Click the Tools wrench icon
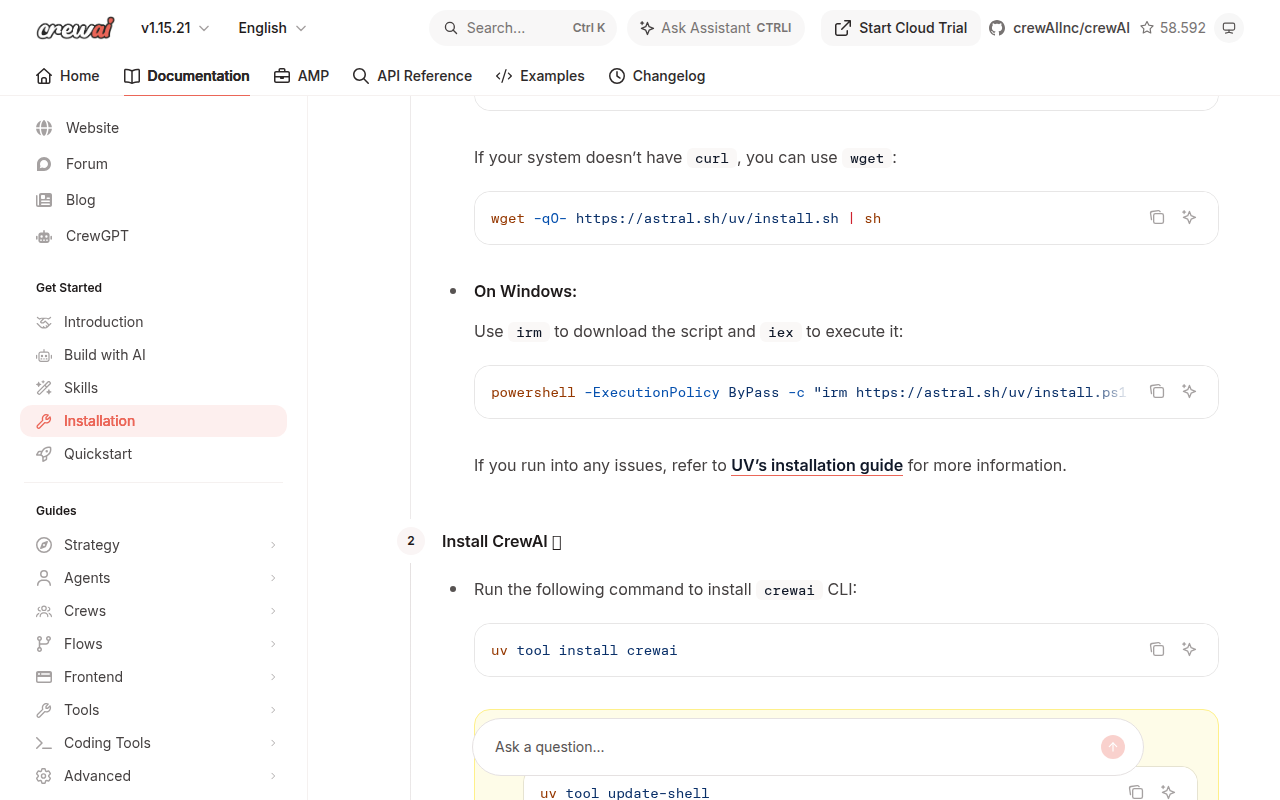This screenshot has height=800, width=1280. [x=44, y=710]
